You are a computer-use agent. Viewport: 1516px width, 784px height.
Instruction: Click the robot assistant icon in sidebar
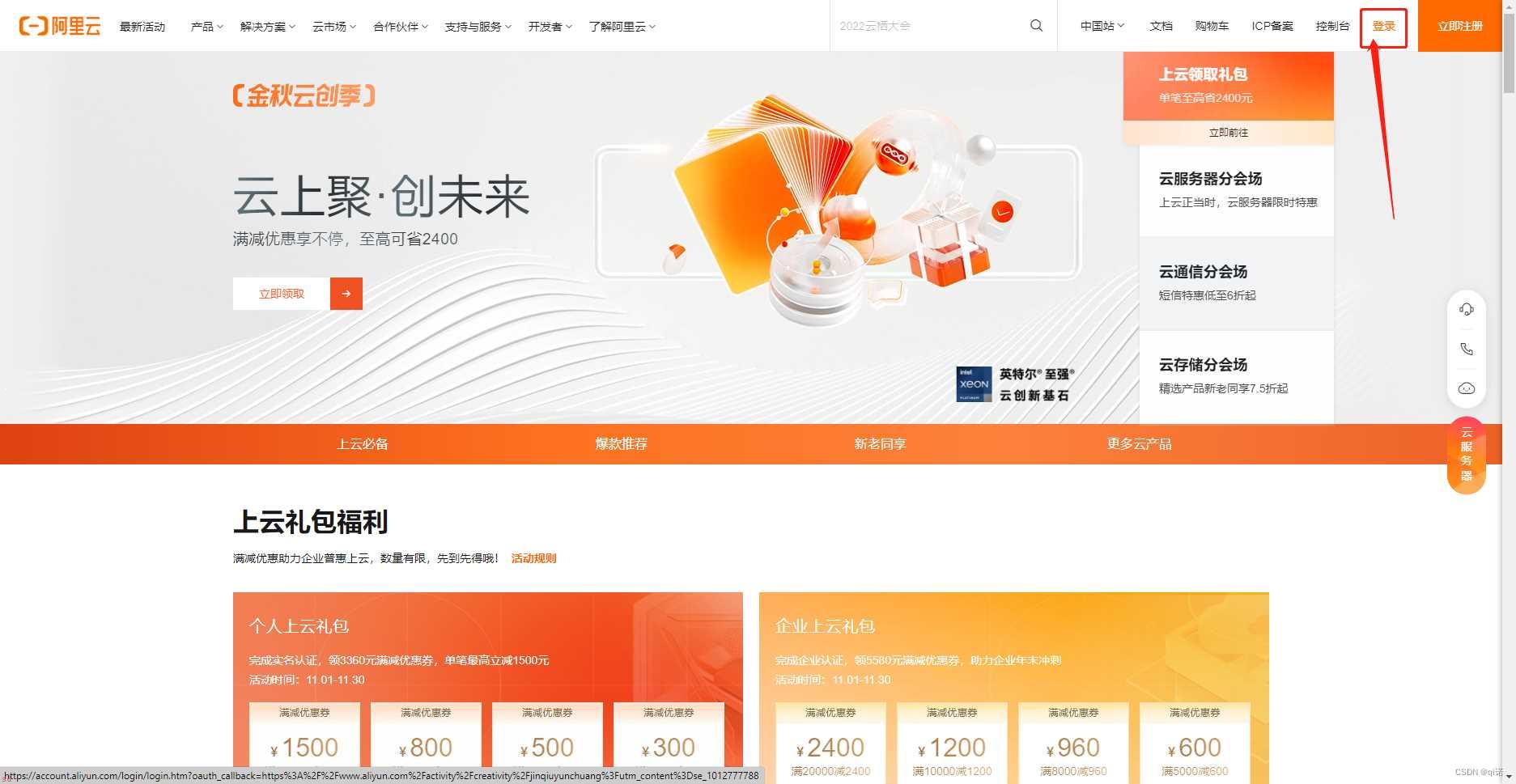pyautogui.click(x=1466, y=388)
